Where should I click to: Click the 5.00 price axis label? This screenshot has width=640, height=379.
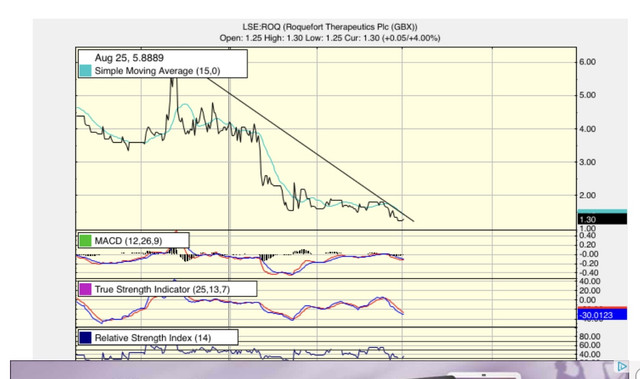pos(587,95)
